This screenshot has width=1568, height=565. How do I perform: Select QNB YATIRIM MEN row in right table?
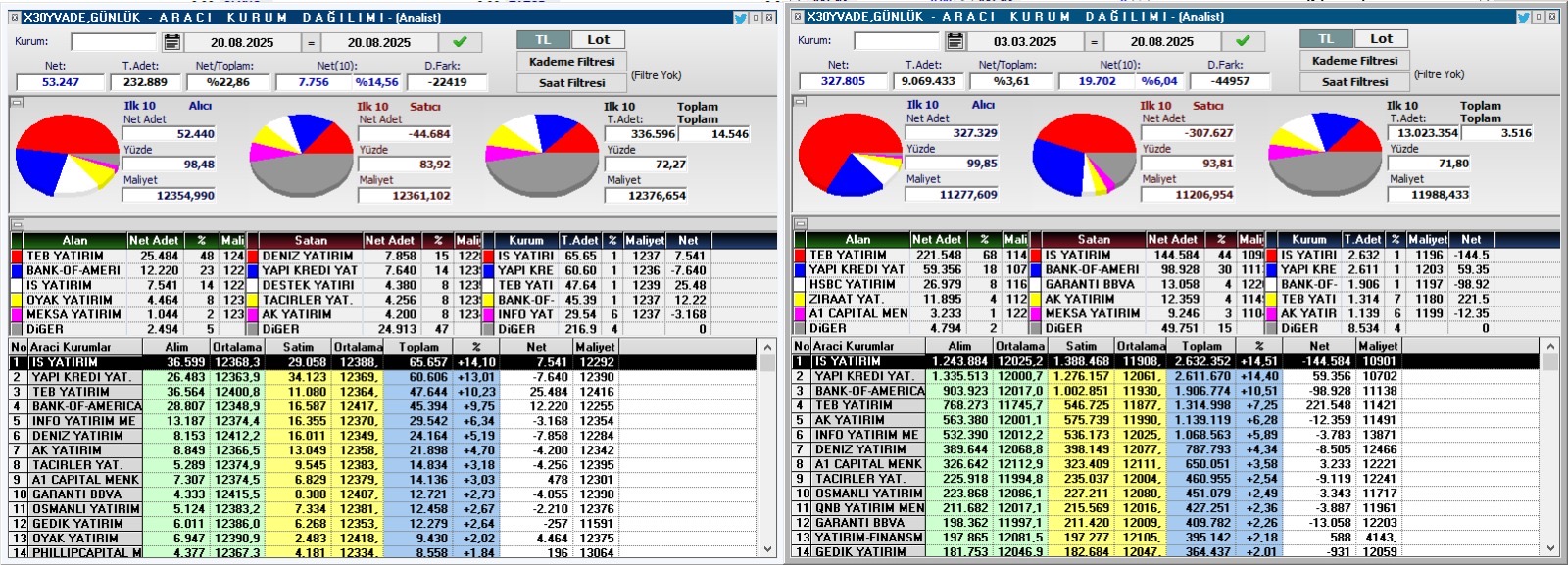point(1166,508)
